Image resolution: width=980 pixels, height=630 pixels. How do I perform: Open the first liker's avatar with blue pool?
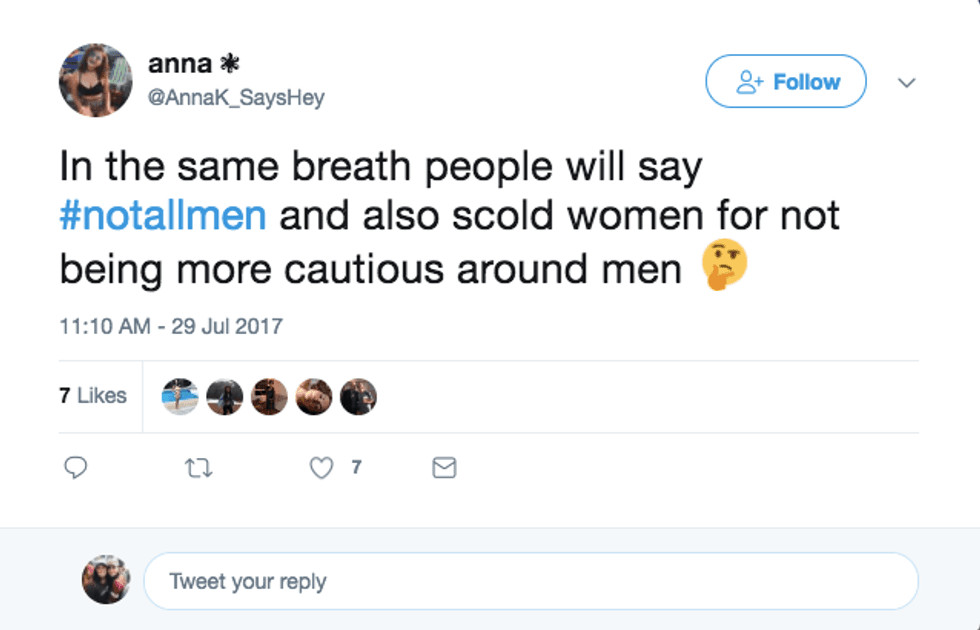tap(180, 397)
